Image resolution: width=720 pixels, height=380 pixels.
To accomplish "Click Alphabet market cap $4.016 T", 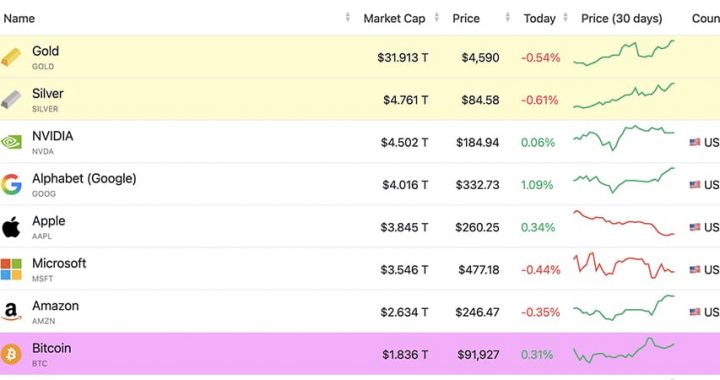I will tap(405, 185).
